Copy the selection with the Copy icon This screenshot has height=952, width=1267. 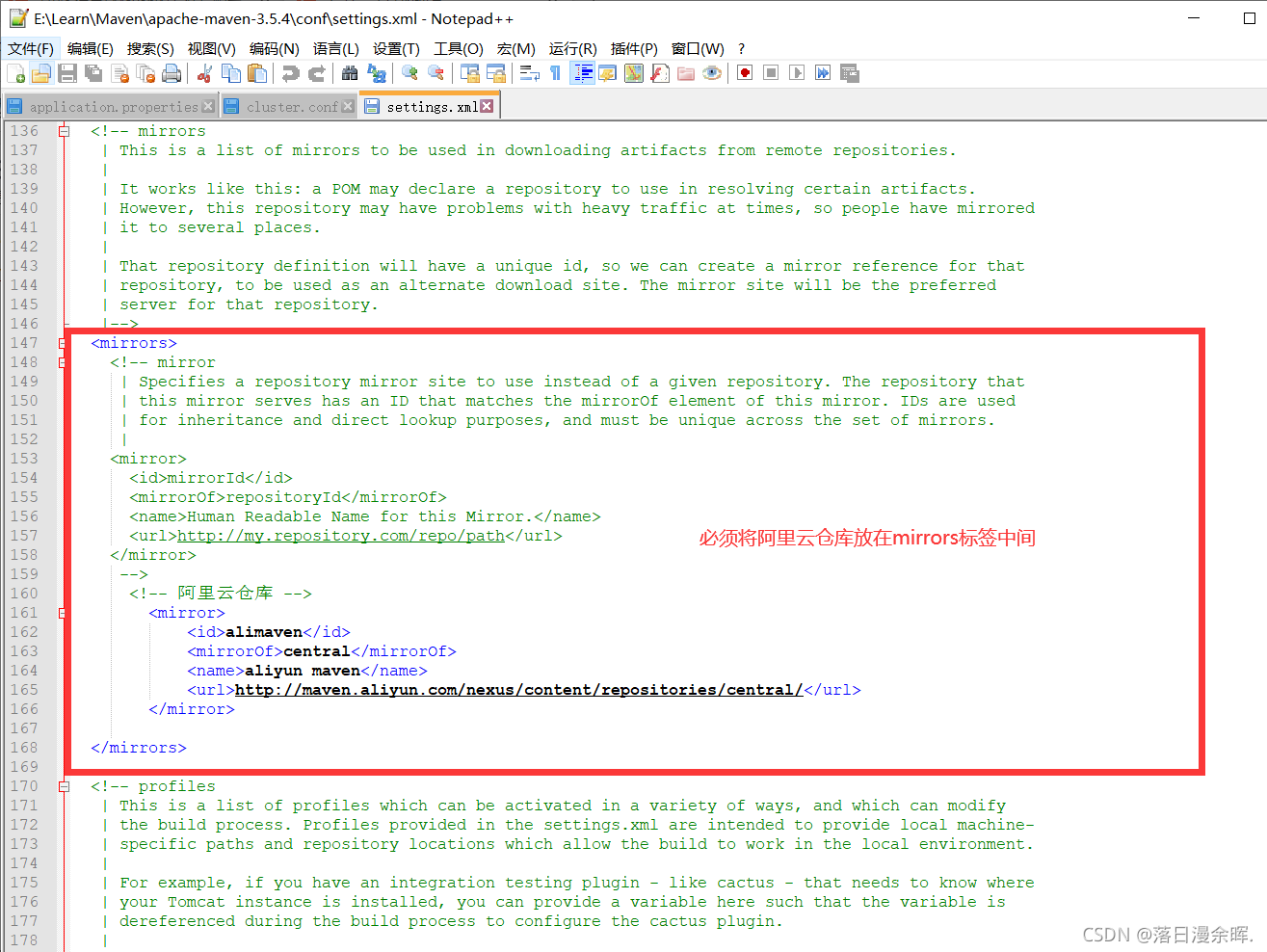(231, 73)
